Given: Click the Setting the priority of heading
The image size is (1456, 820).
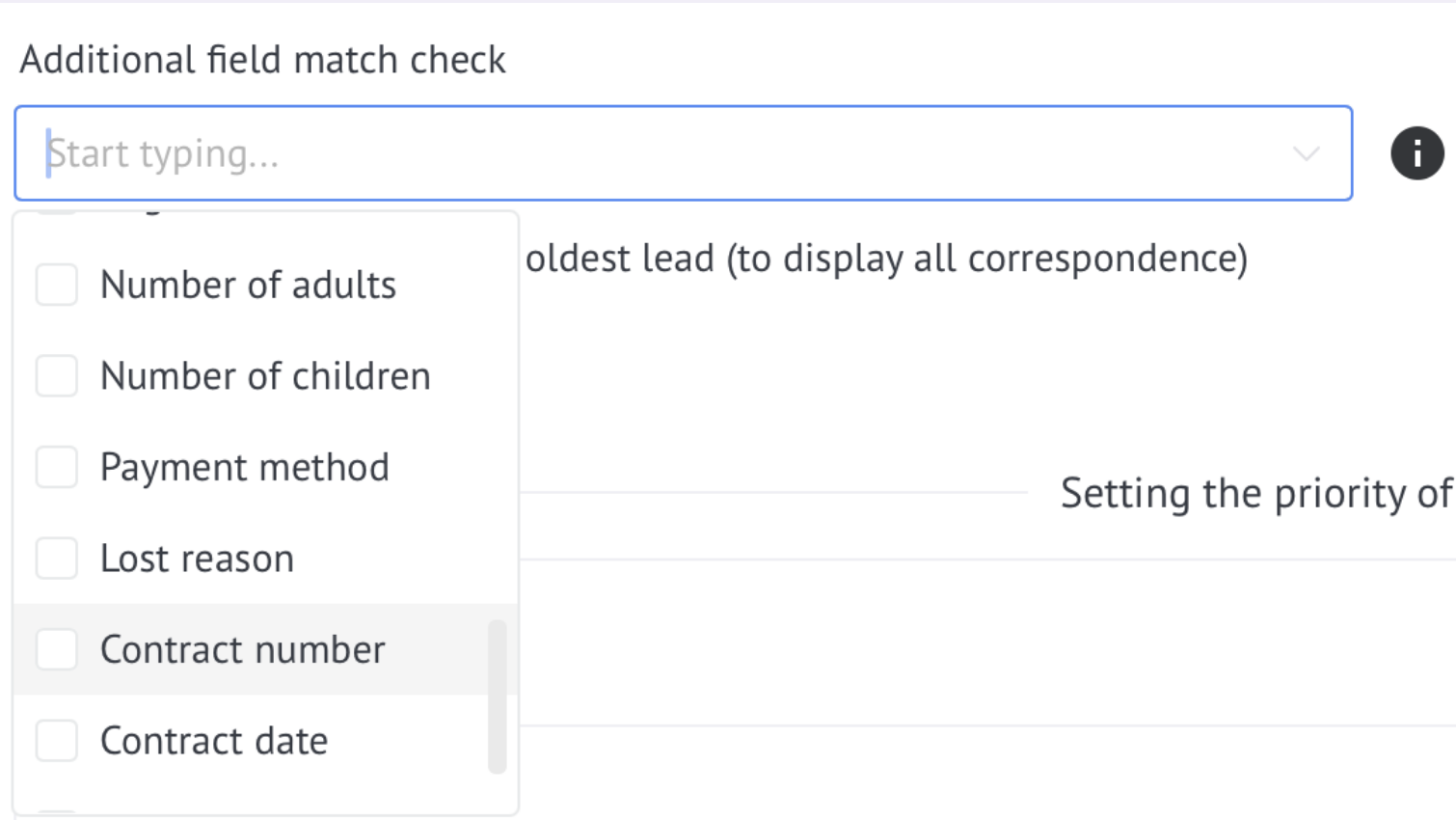Looking at the screenshot, I should click(x=1257, y=493).
